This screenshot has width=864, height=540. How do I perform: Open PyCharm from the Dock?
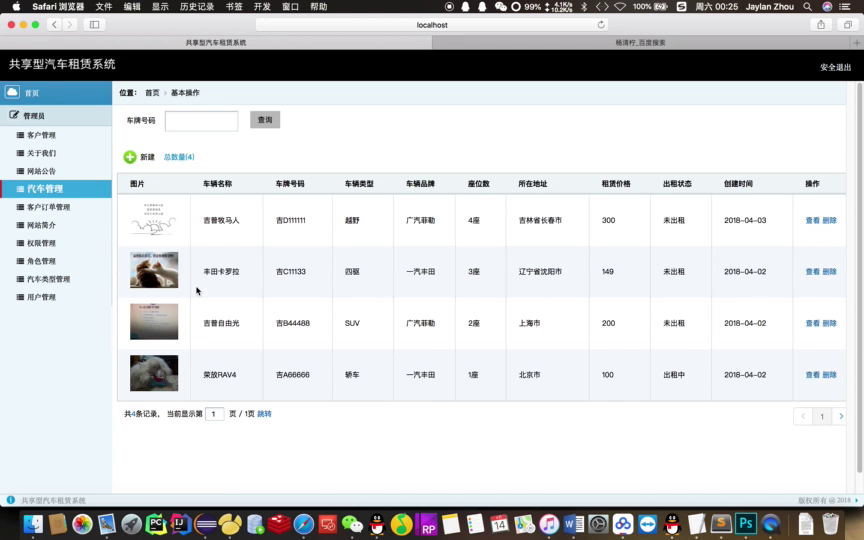coord(156,524)
